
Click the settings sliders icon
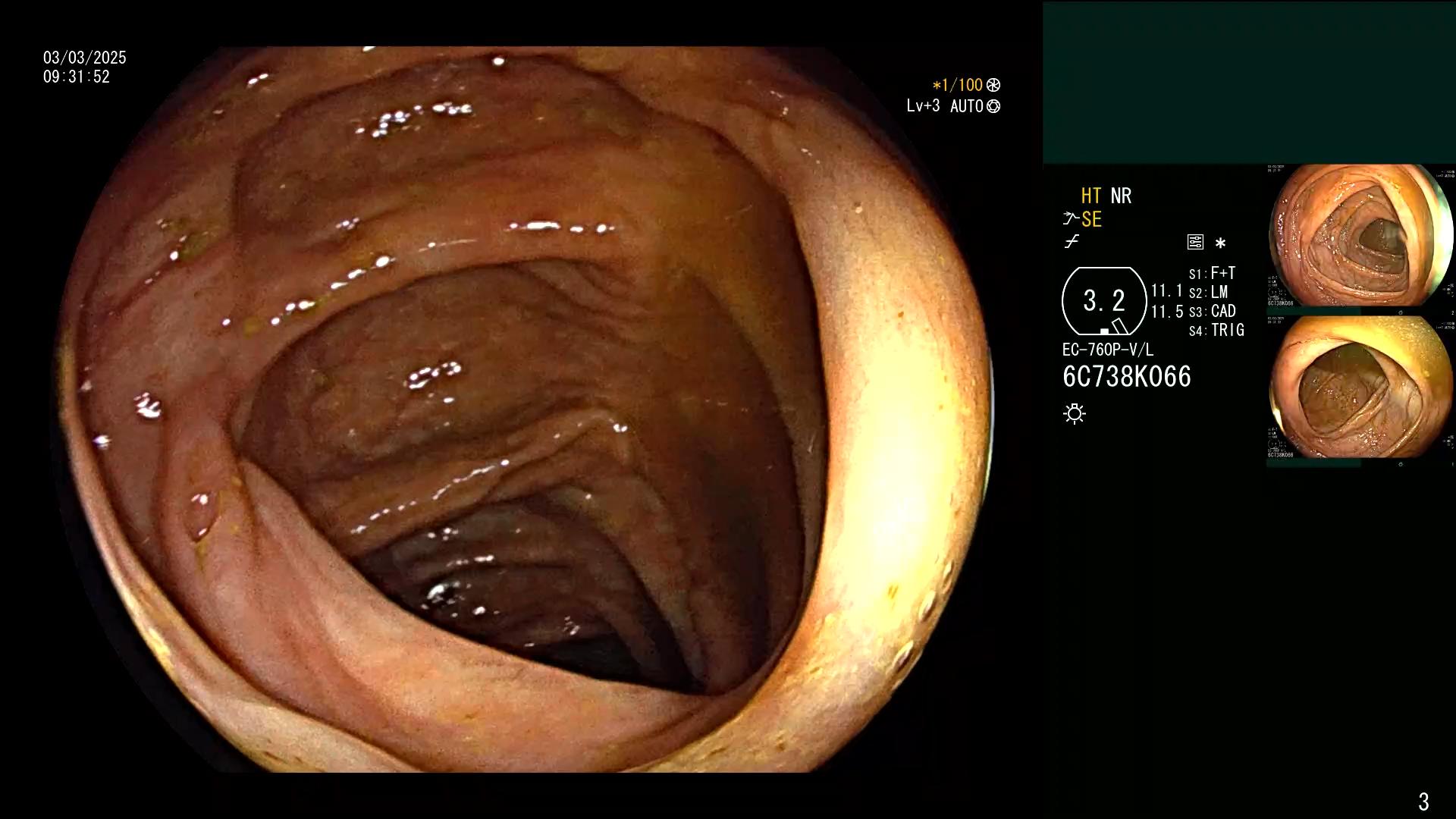point(1195,242)
